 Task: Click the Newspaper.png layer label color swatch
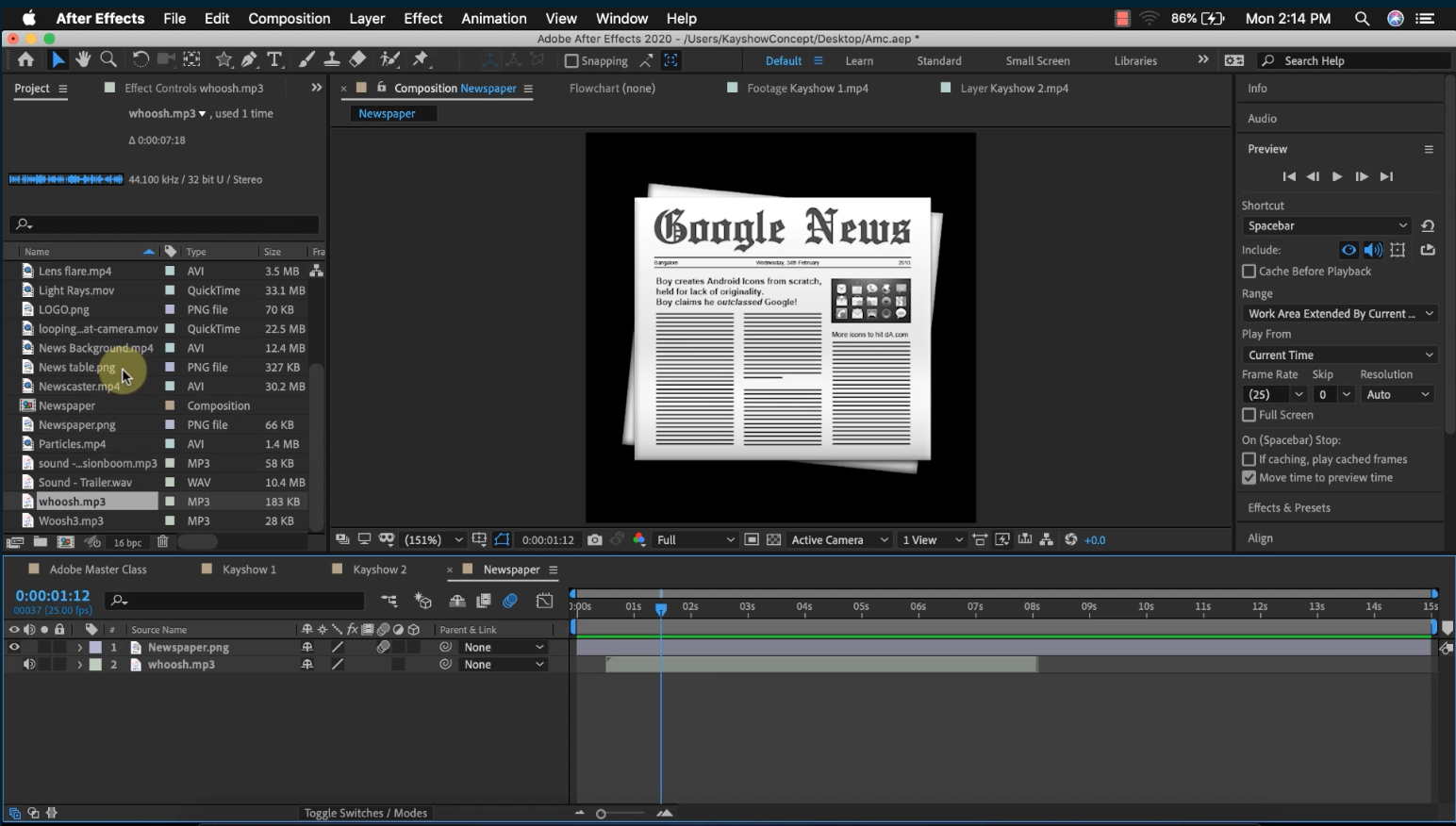pyautogui.click(x=95, y=647)
